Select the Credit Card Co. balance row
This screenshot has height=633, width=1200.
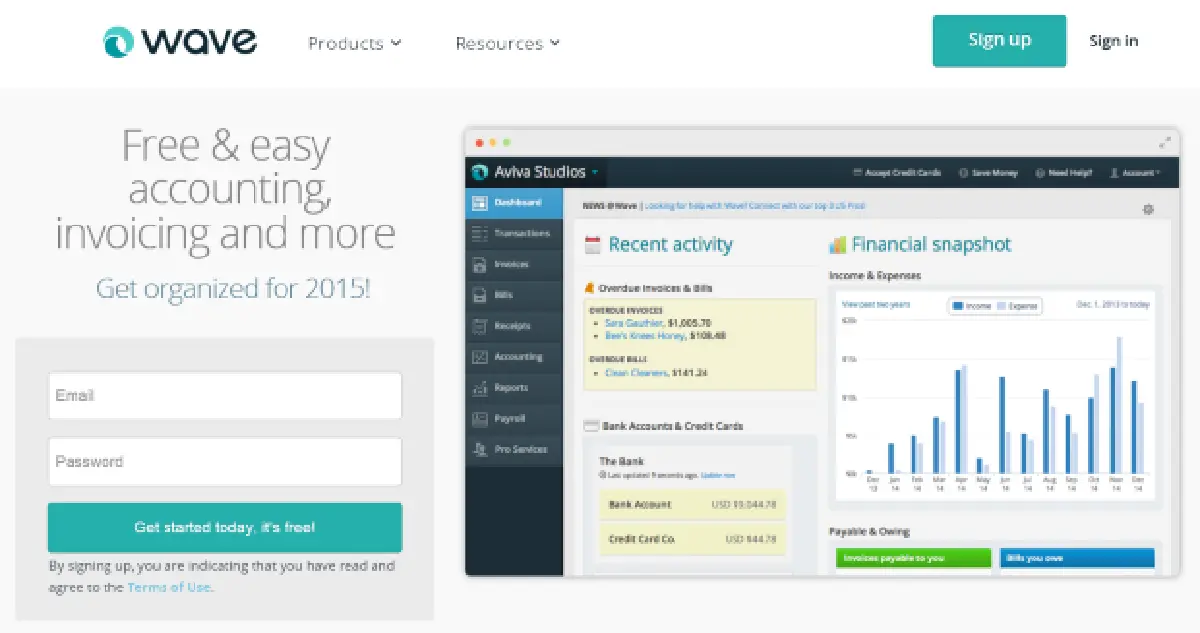point(692,539)
